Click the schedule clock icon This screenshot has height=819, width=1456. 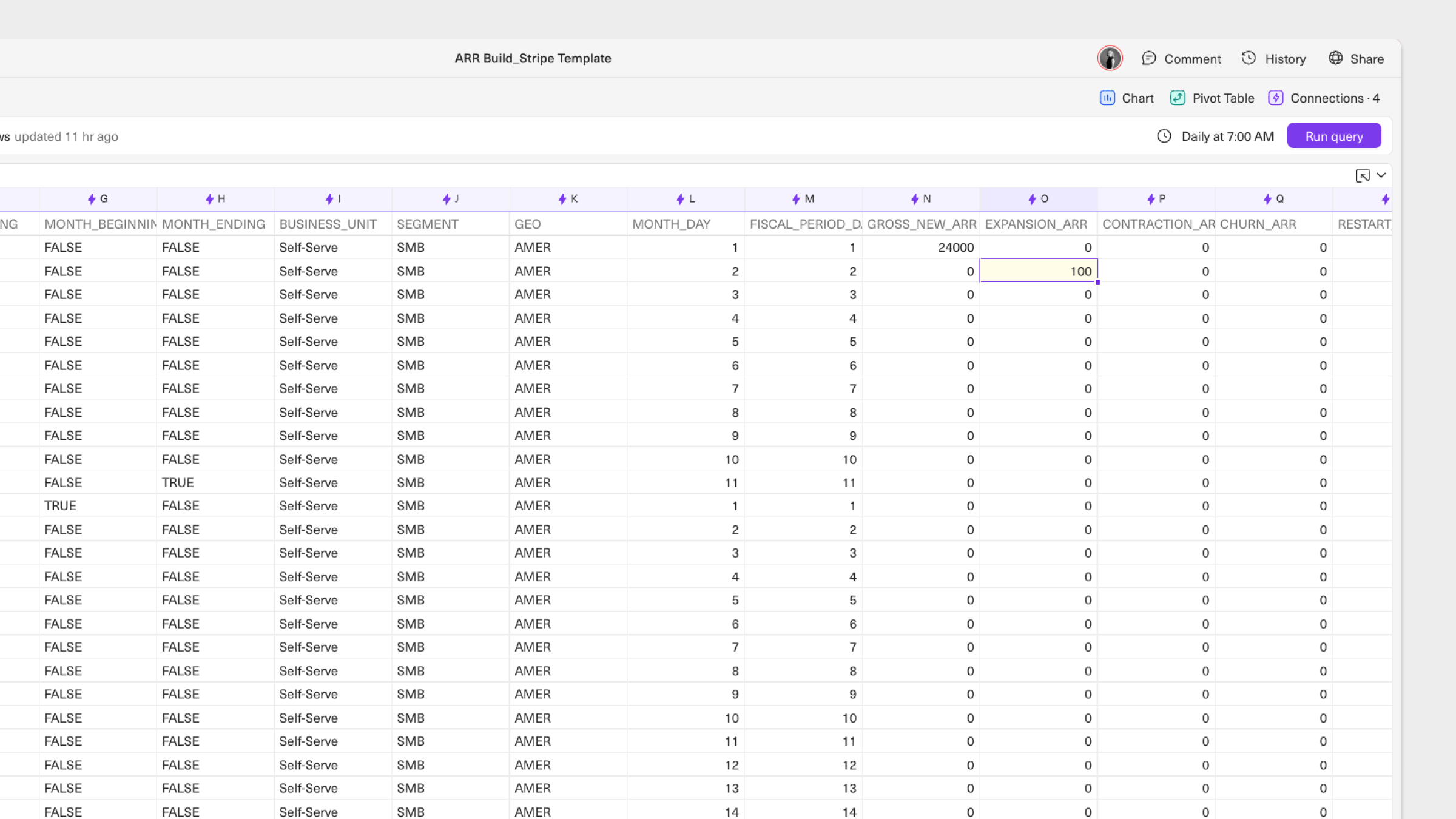[1164, 136]
